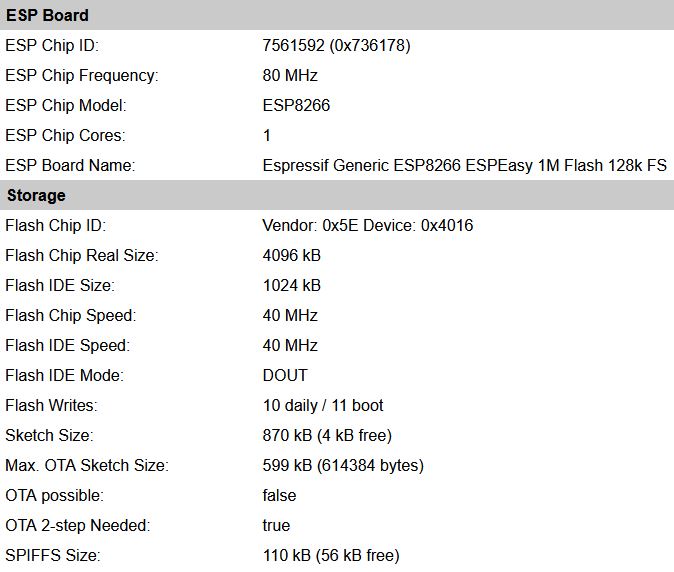Click the OTA 2-step Needed true value
Image resolution: width=674 pixels, height=572 pixels.
pos(276,525)
